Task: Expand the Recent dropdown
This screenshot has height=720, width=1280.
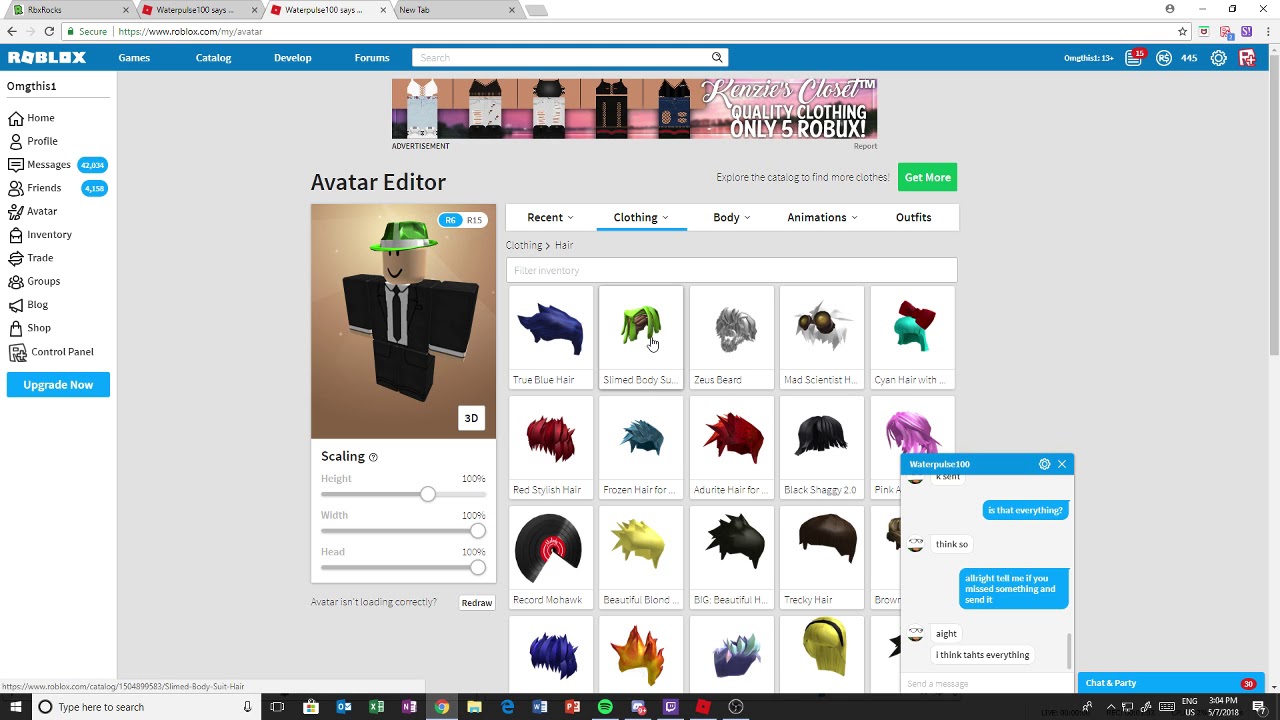Action: [x=550, y=217]
